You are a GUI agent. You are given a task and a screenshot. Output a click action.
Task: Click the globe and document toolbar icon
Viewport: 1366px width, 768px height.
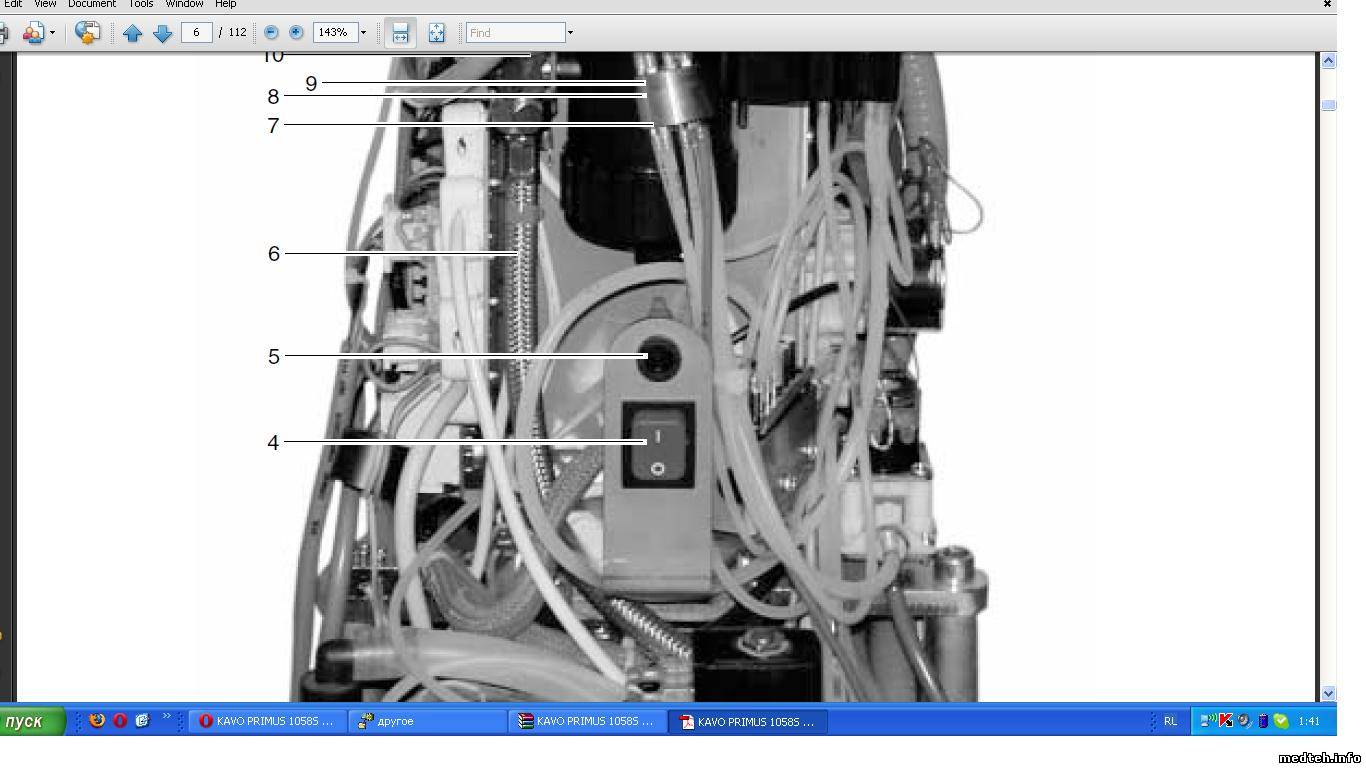(x=88, y=33)
